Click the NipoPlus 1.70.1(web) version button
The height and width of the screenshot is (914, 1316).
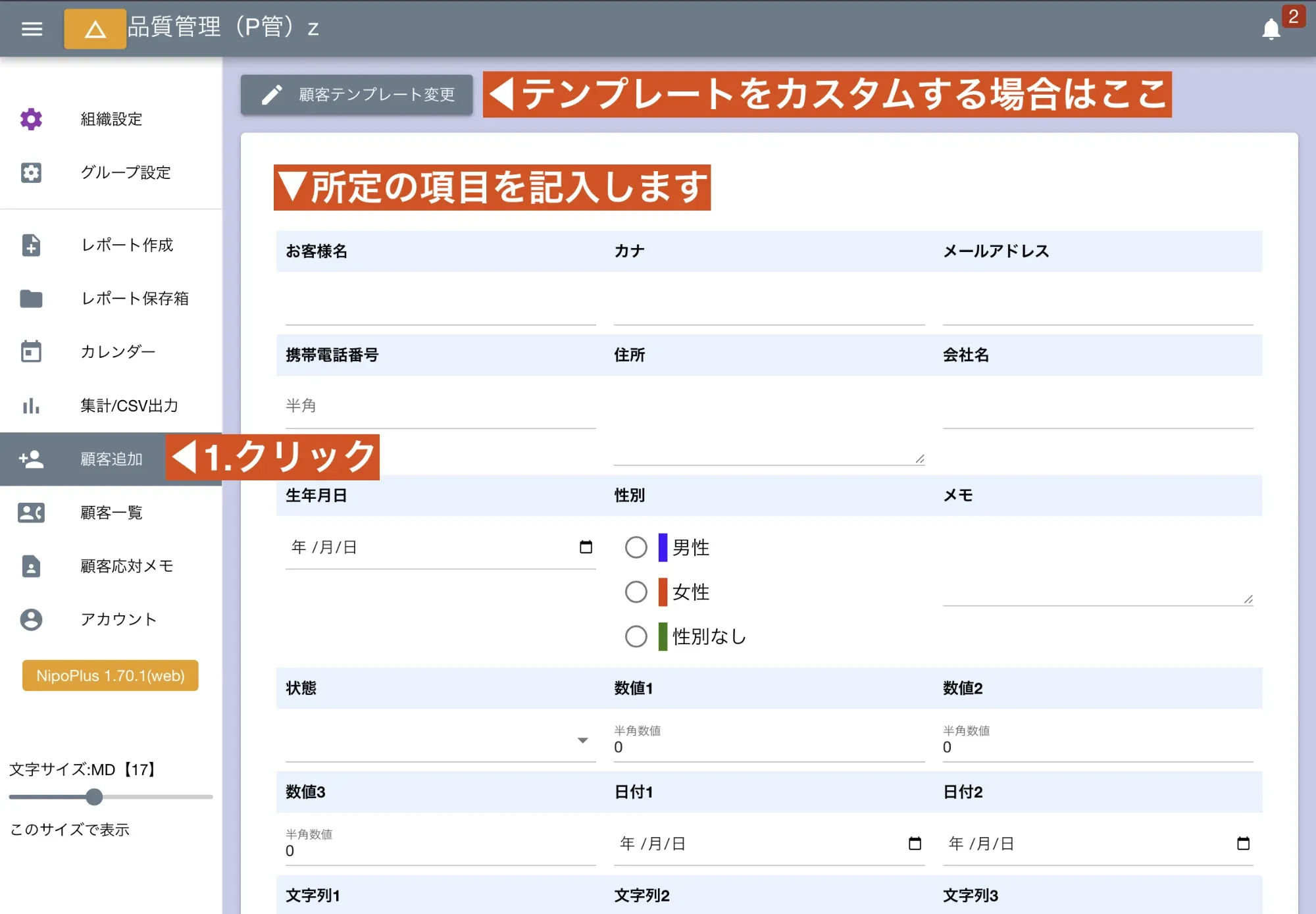[109, 675]
